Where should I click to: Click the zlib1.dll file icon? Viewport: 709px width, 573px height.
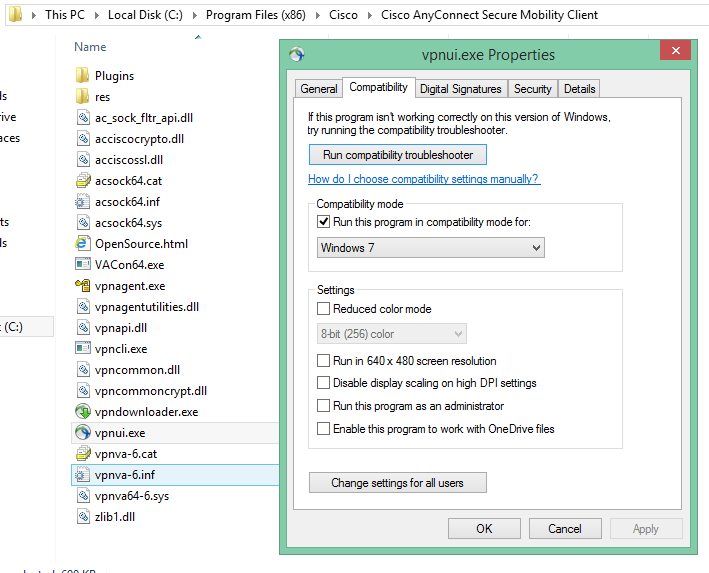[x=82, y=516]
